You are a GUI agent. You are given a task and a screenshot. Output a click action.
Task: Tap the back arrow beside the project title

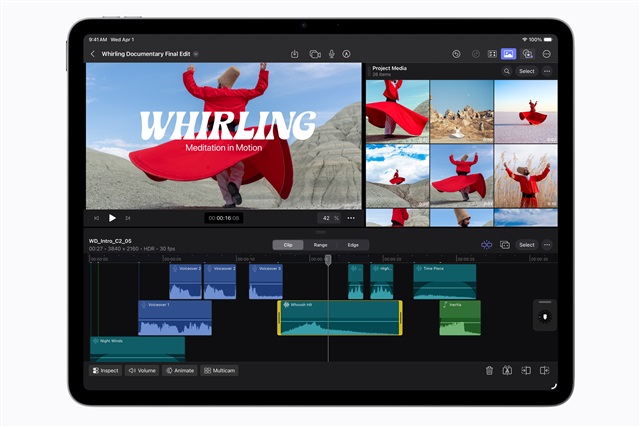point(93,54)
